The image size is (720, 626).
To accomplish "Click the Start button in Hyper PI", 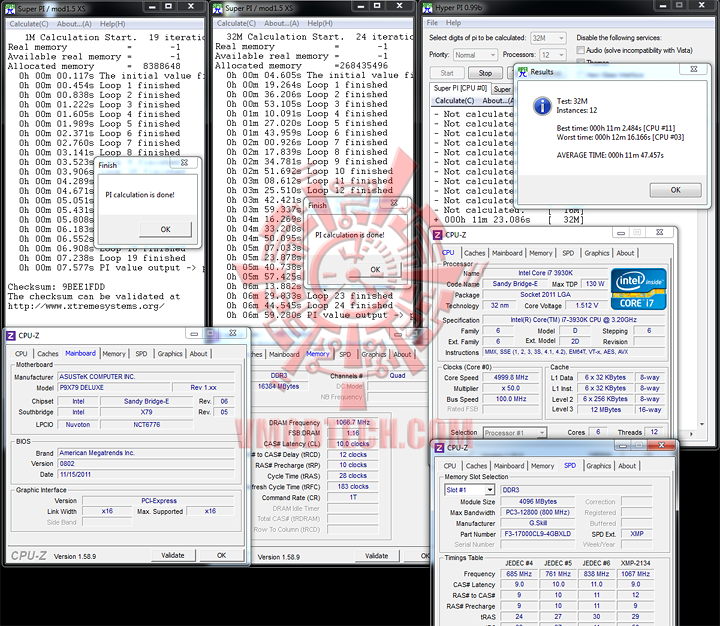I will (447, 73).
